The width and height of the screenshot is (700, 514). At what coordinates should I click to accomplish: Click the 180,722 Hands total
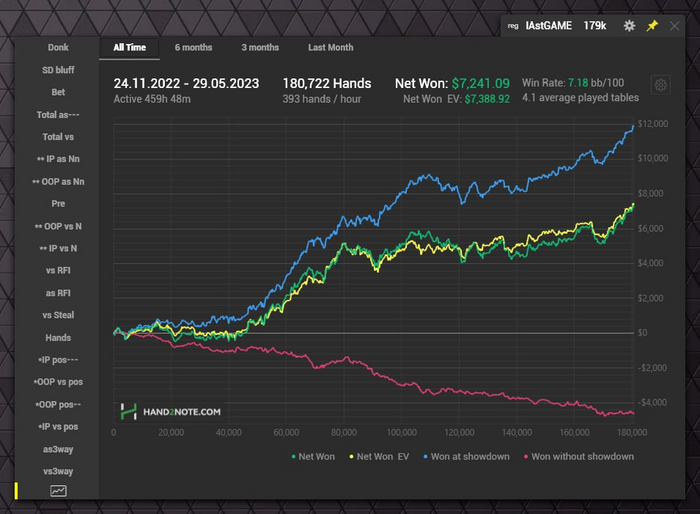click(x=327, y=84)
